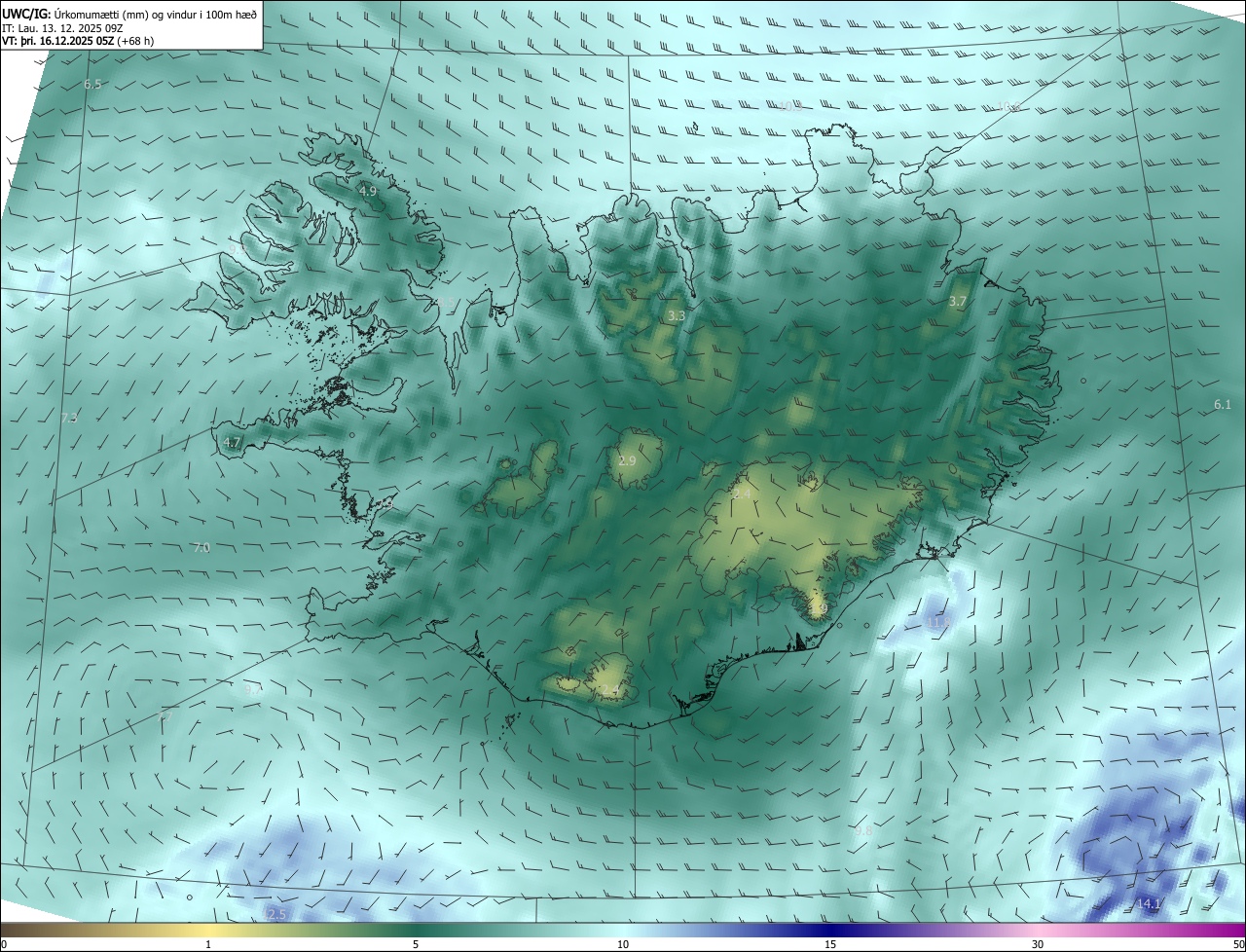
Task: Click the "15" tick label on the color scale
Action: pos(830,944)
